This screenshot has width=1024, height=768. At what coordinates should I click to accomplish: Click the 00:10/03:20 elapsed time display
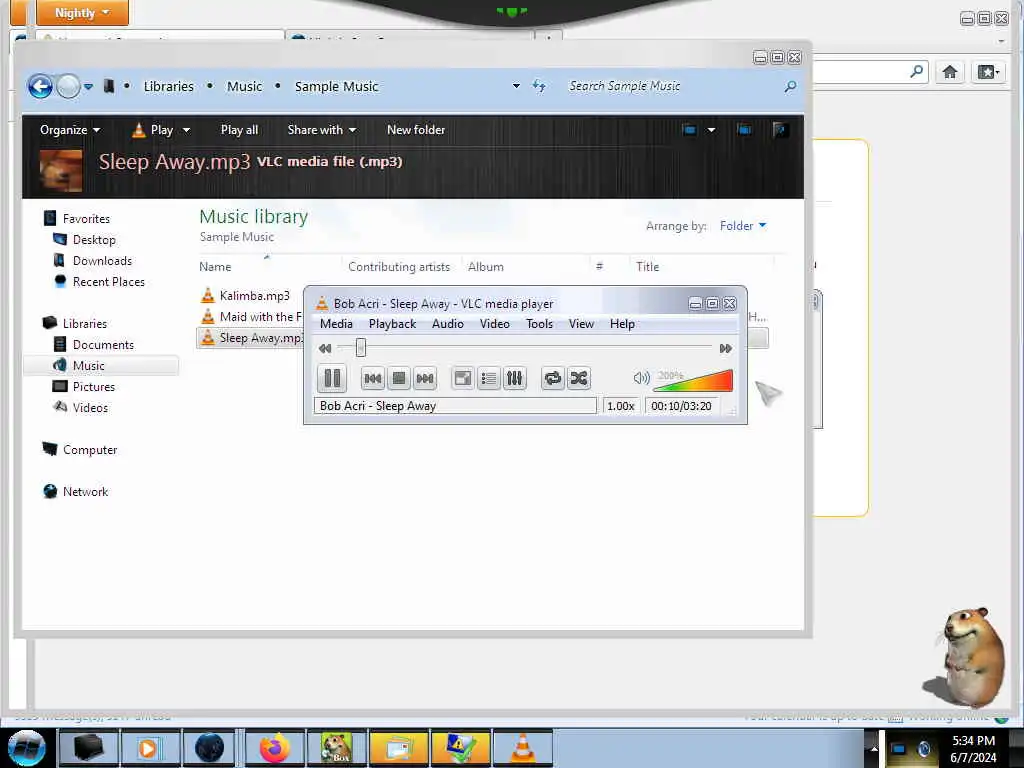[681, 406]
